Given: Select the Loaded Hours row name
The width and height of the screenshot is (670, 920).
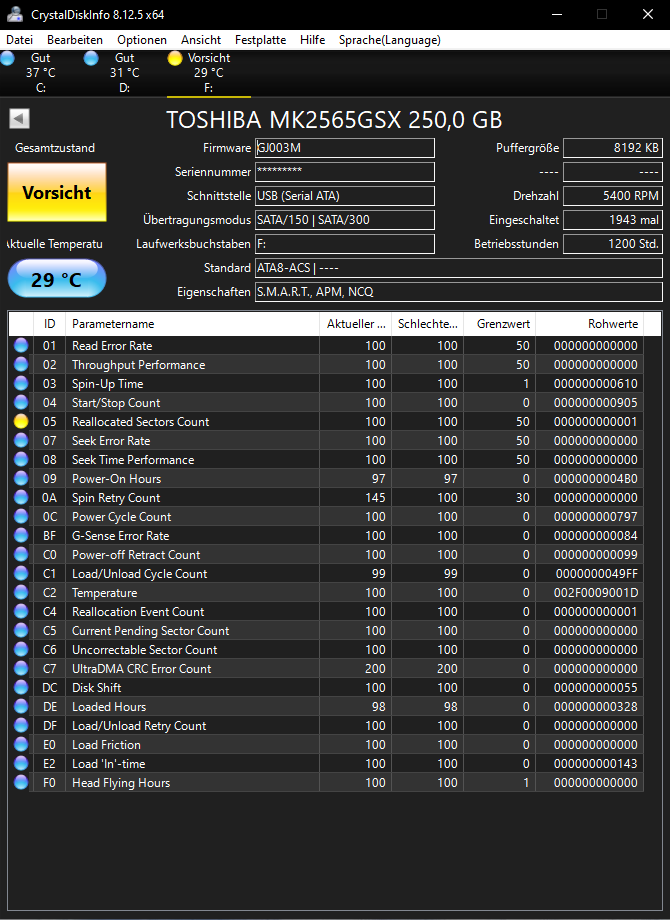Looking at the screenshot, I should (109, 707).
